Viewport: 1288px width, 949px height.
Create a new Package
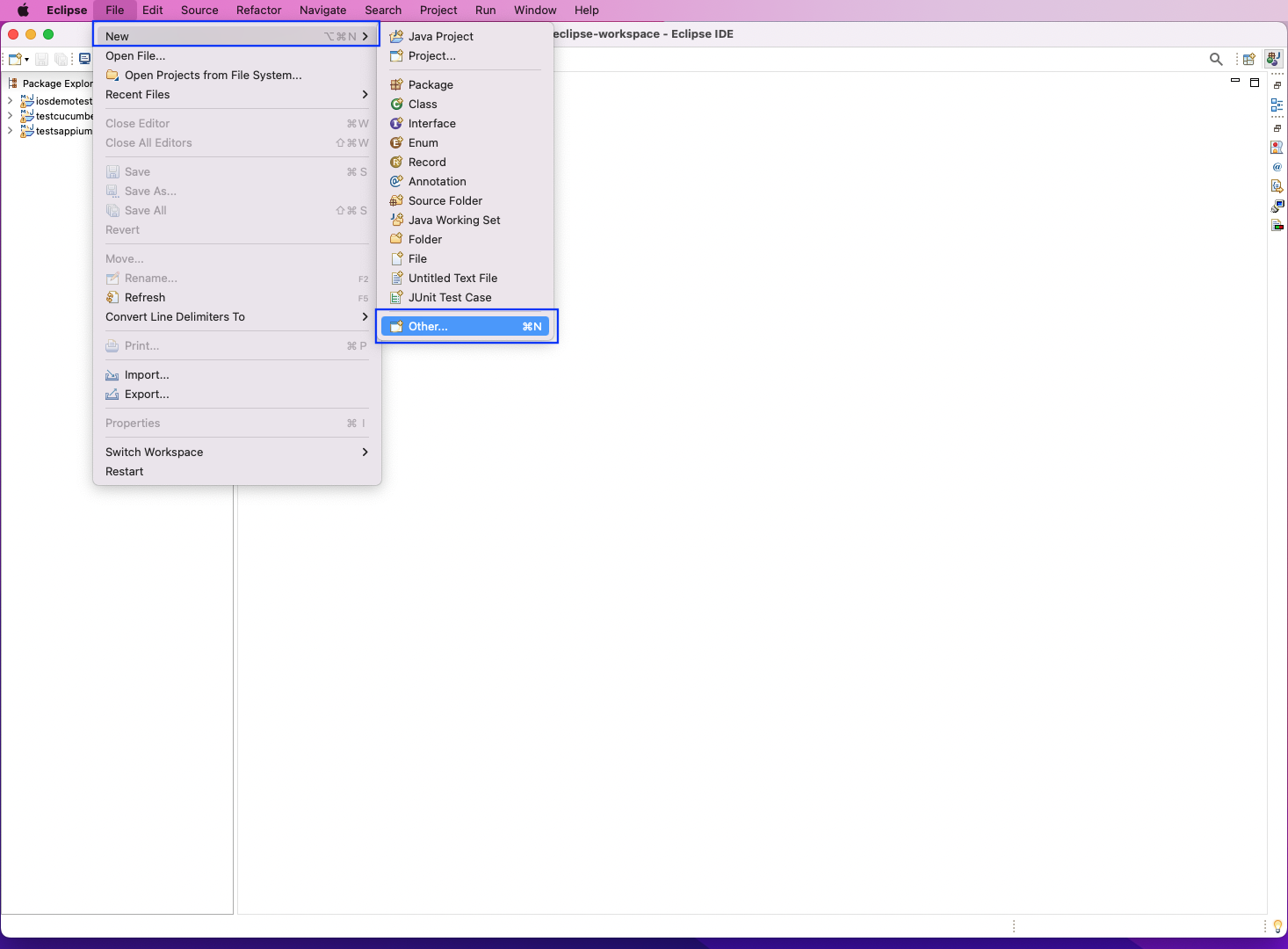(467, 84)
